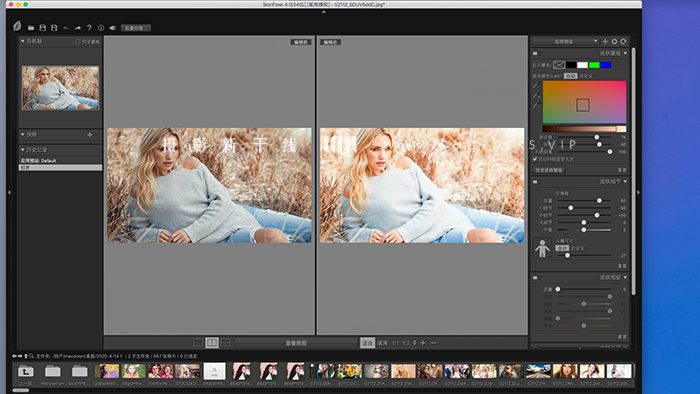Disable mask display with crossed-box option
The height and width of the screenshot is (394, 700).
(x=558, y=65)
